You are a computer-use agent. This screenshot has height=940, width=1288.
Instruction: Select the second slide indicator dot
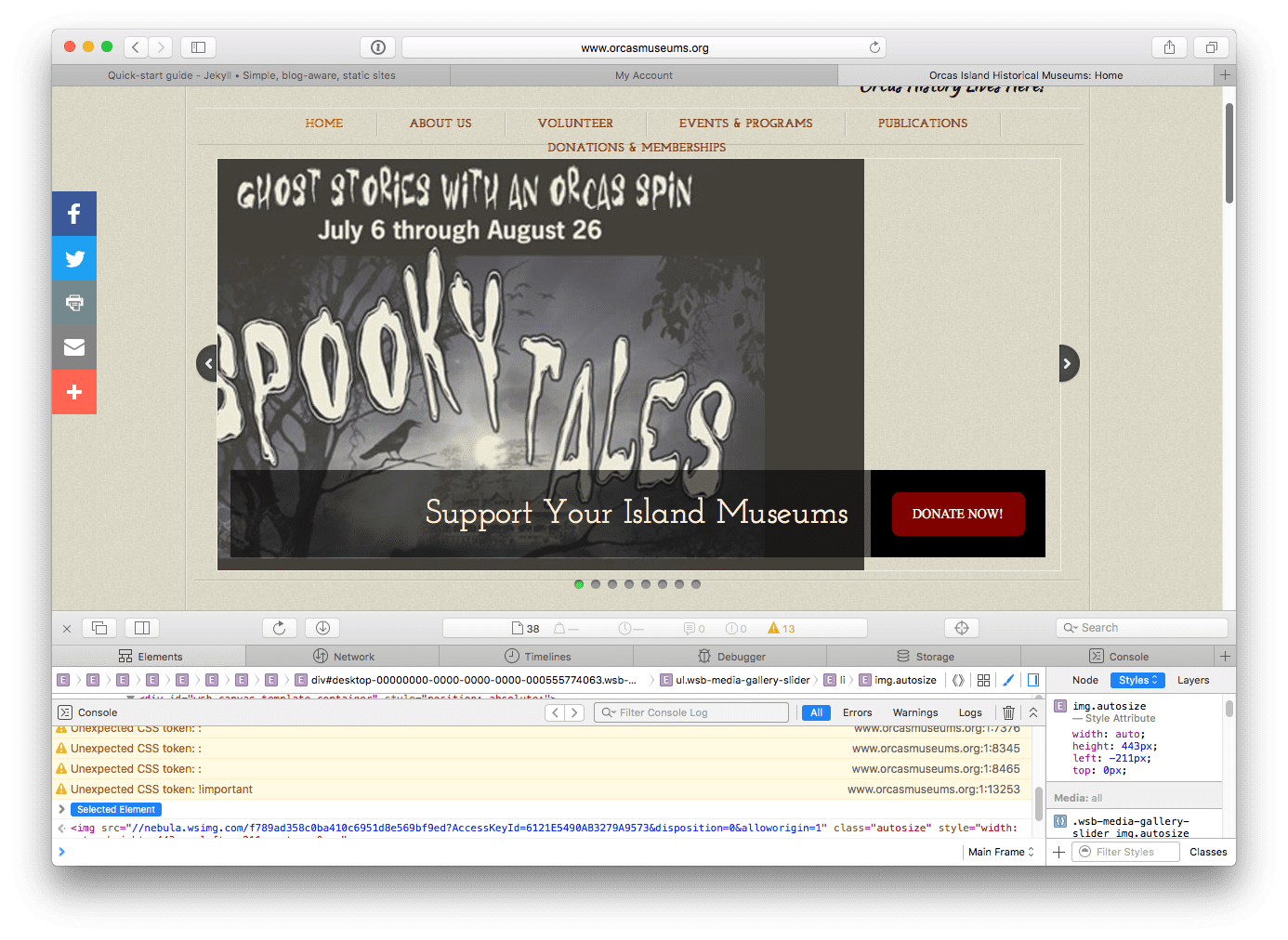tap(596, 584)
